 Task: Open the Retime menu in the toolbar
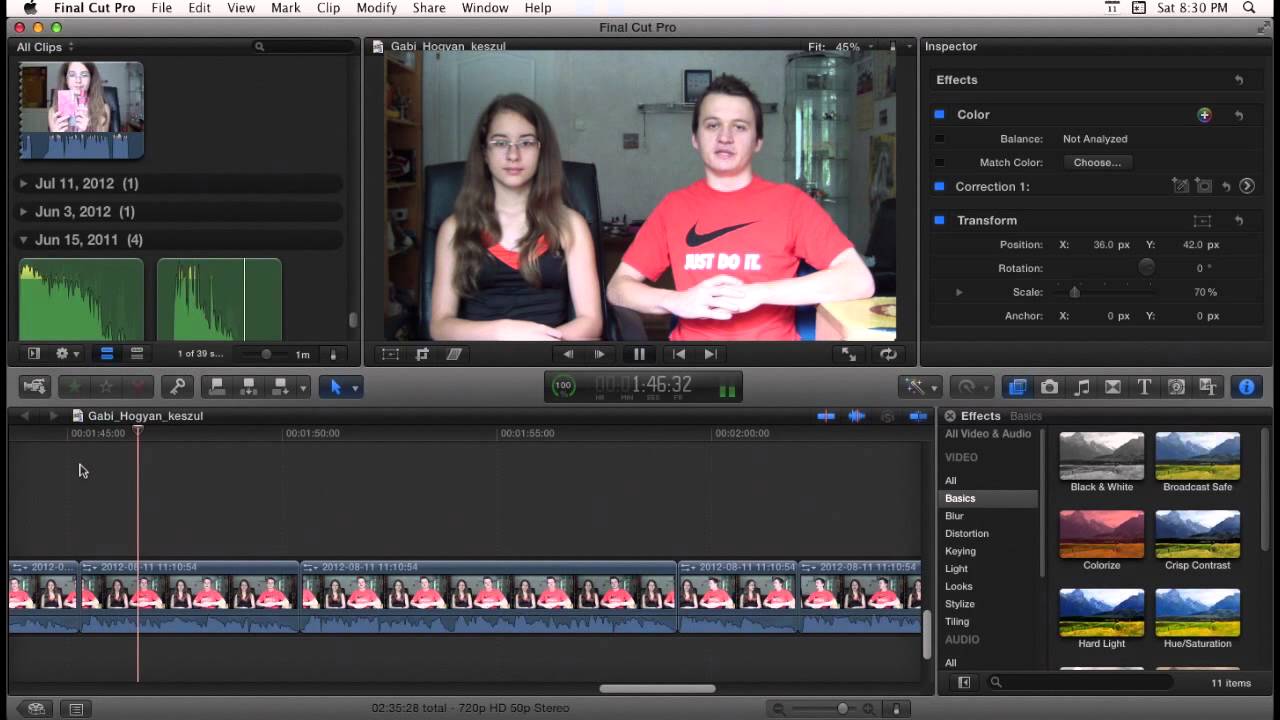click(x=970, y=387)
